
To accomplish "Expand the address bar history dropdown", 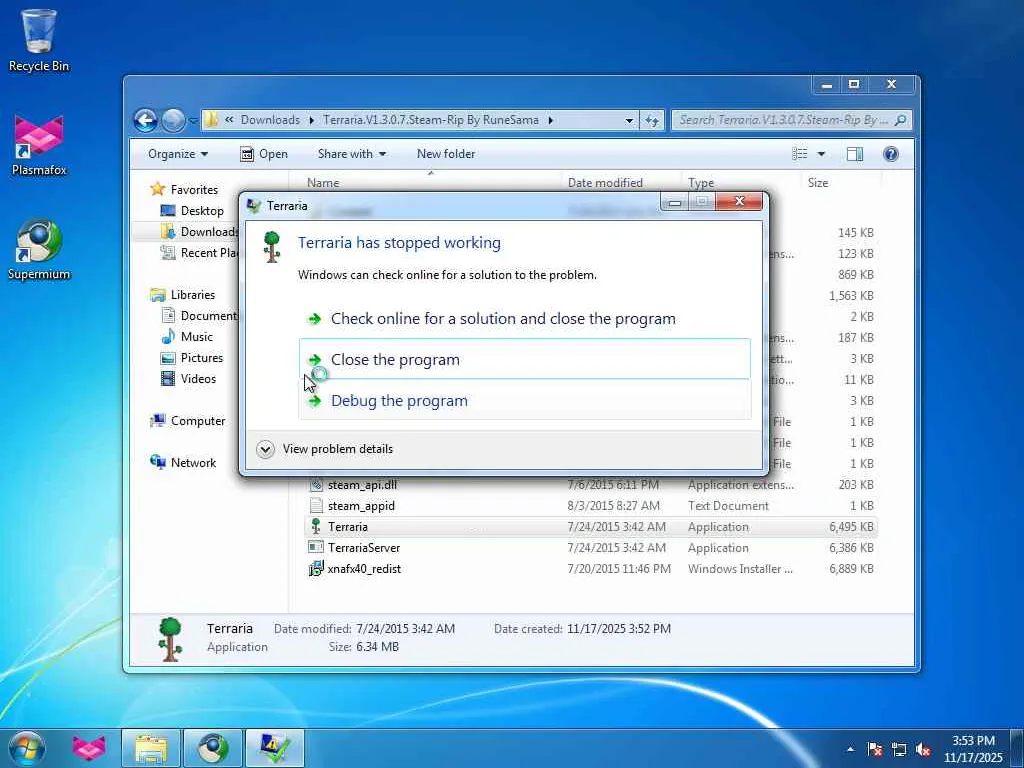I will tap(629, 120).
